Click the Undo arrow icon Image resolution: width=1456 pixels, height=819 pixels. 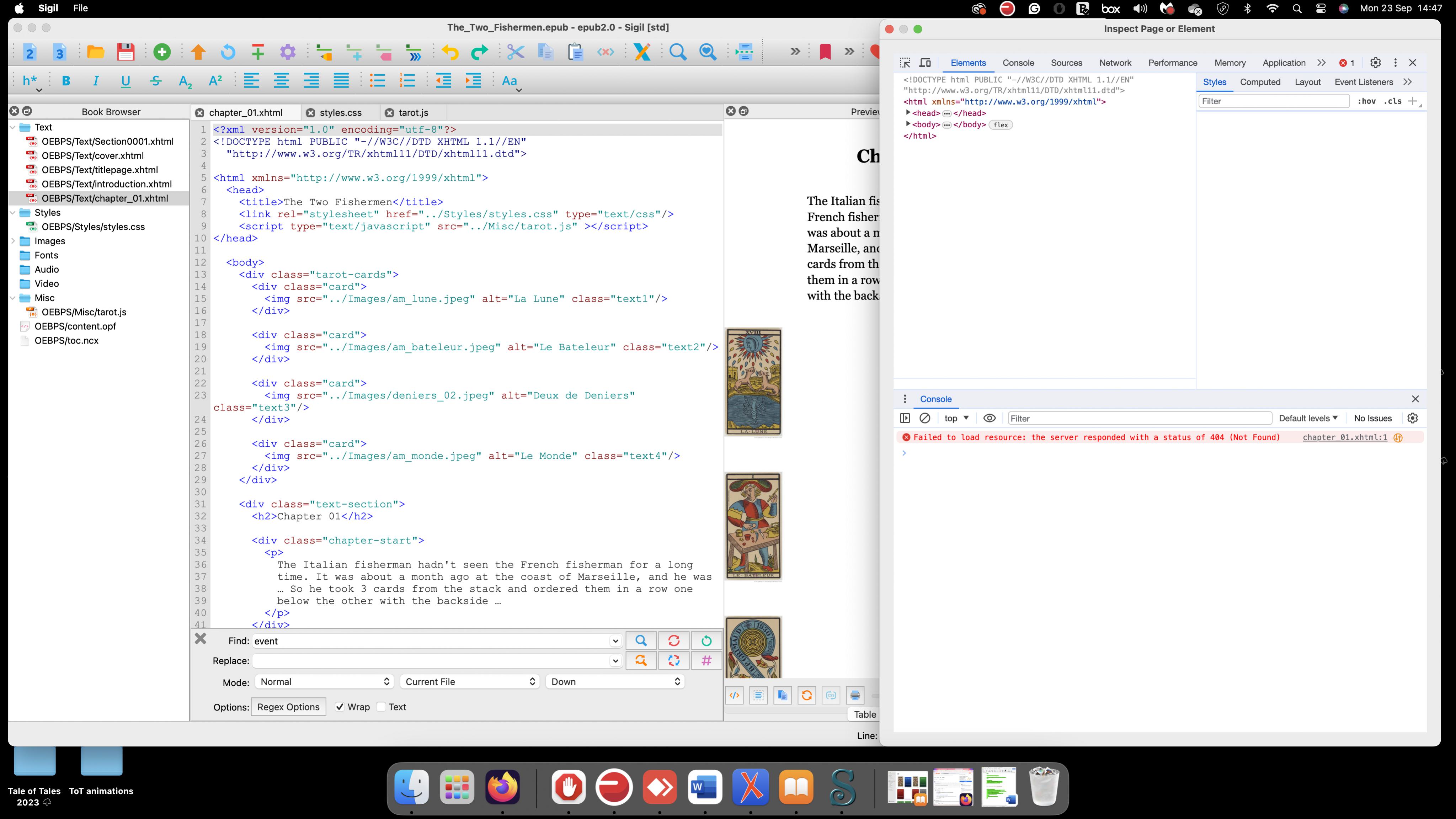pos(450,52)
